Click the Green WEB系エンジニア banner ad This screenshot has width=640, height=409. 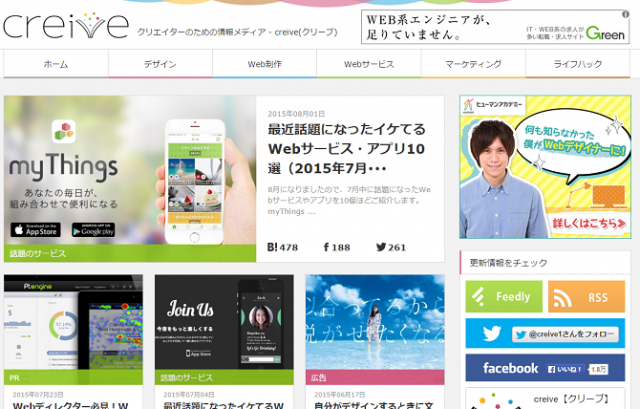pos(495,27)
